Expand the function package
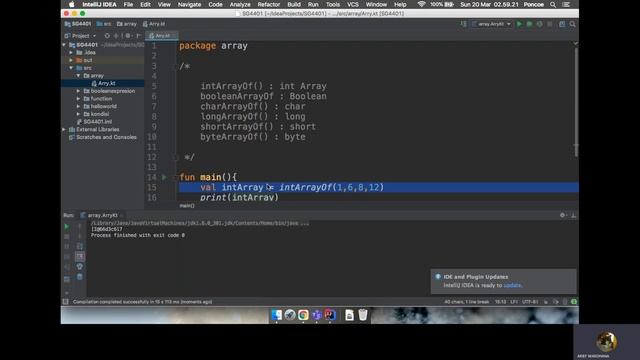Viewport: 640px width, 360px height. click(x=78, y=99)
